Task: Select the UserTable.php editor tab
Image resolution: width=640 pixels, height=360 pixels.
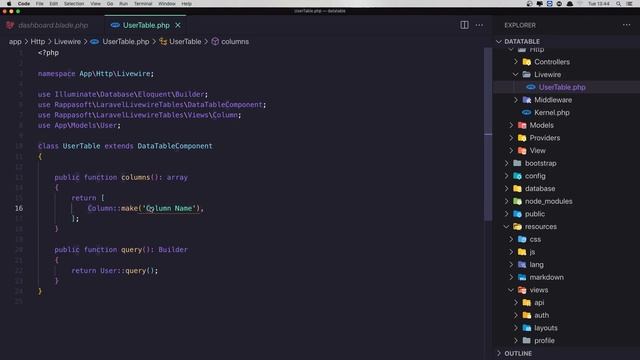Action: click(x=146, y=25)
